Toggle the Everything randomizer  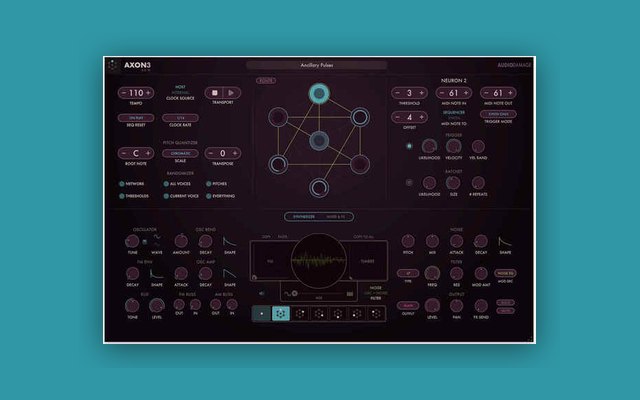pos(209,196)
